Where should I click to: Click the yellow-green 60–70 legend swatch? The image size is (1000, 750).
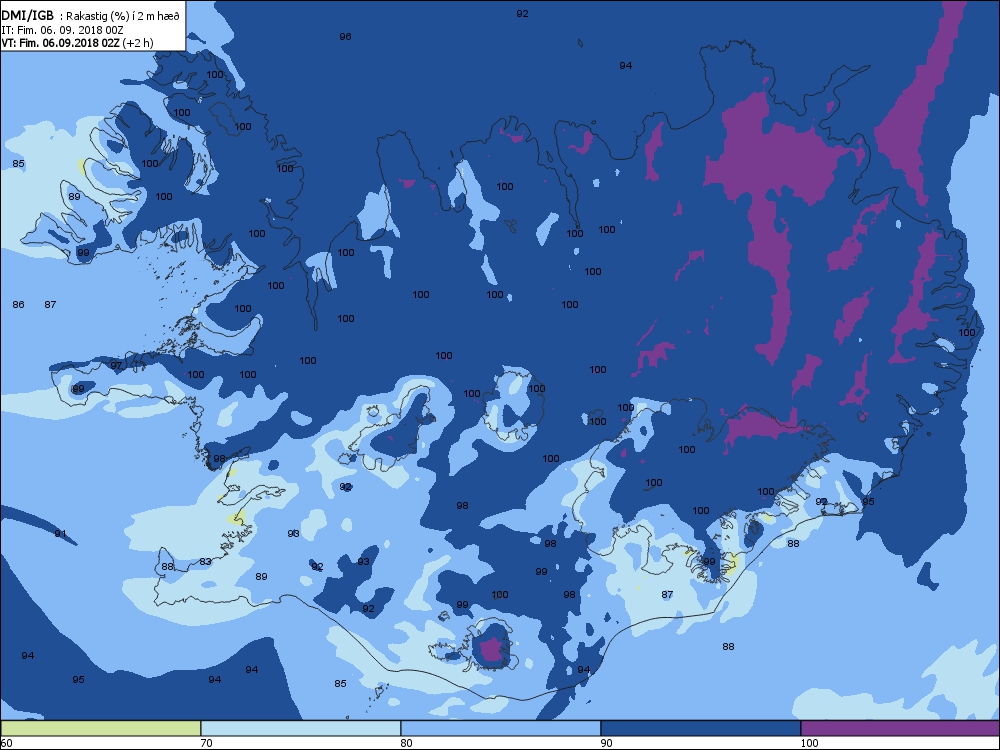101,728
